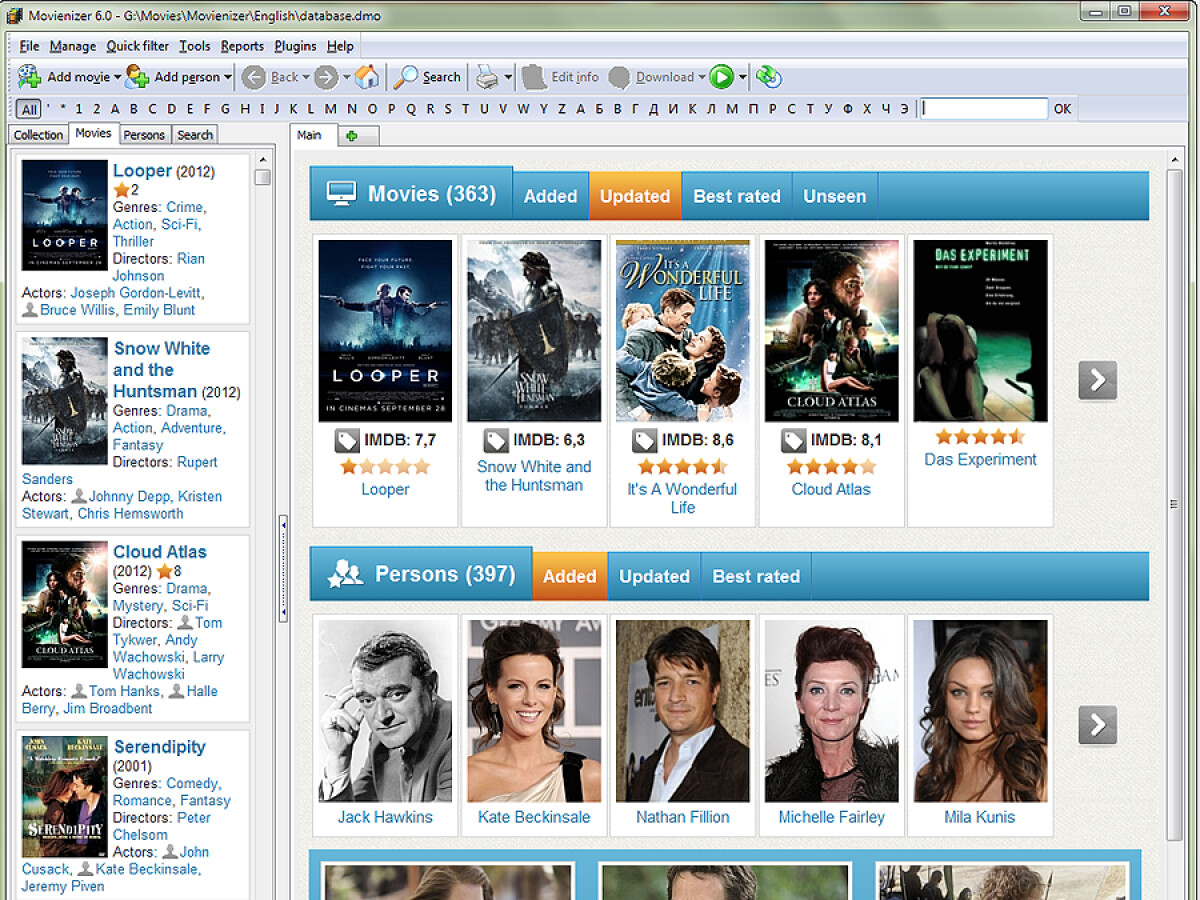Screen dimensions: 1200x900
Task: Click the globe update icon in the toolbar
Action: [768, 77]
